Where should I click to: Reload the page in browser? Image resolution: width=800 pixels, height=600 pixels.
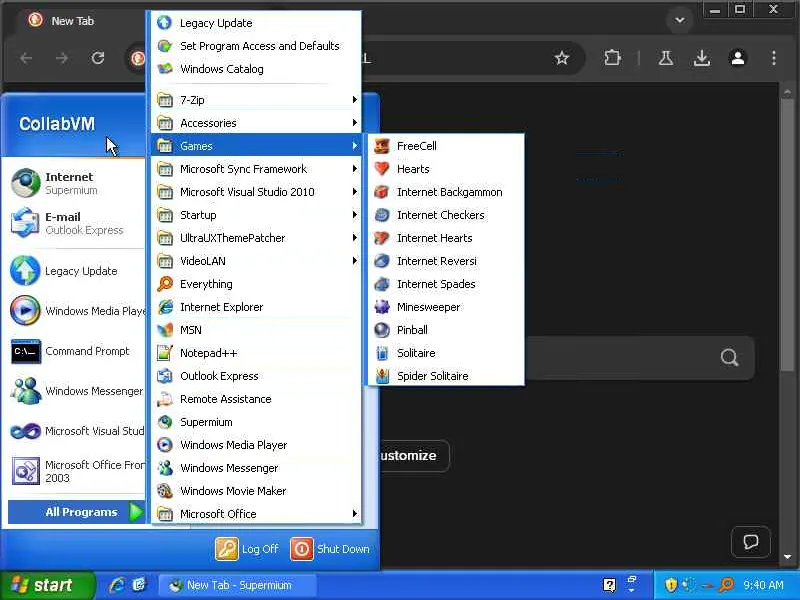(98, 58)
